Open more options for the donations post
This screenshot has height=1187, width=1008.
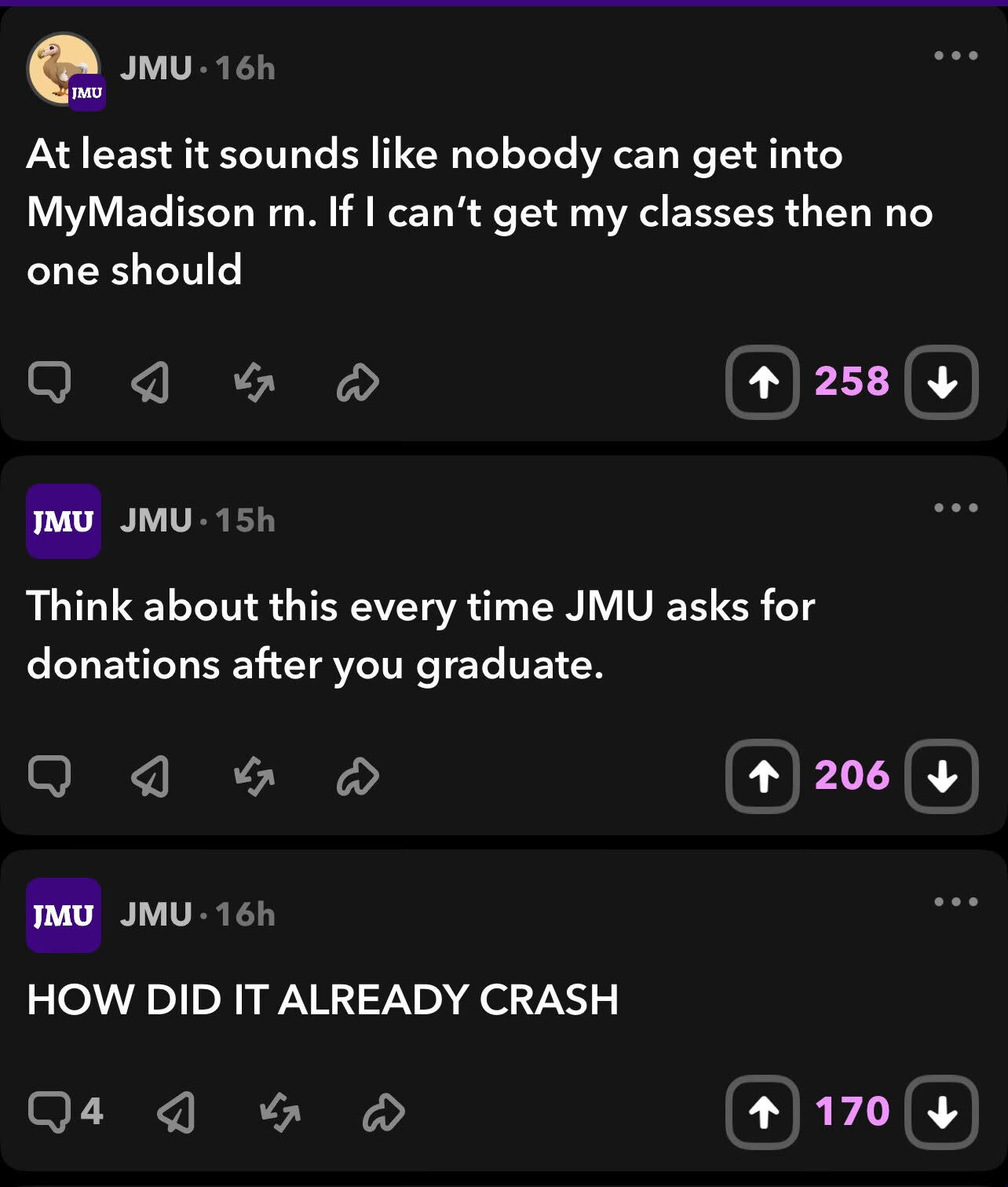tap(955, 508)
